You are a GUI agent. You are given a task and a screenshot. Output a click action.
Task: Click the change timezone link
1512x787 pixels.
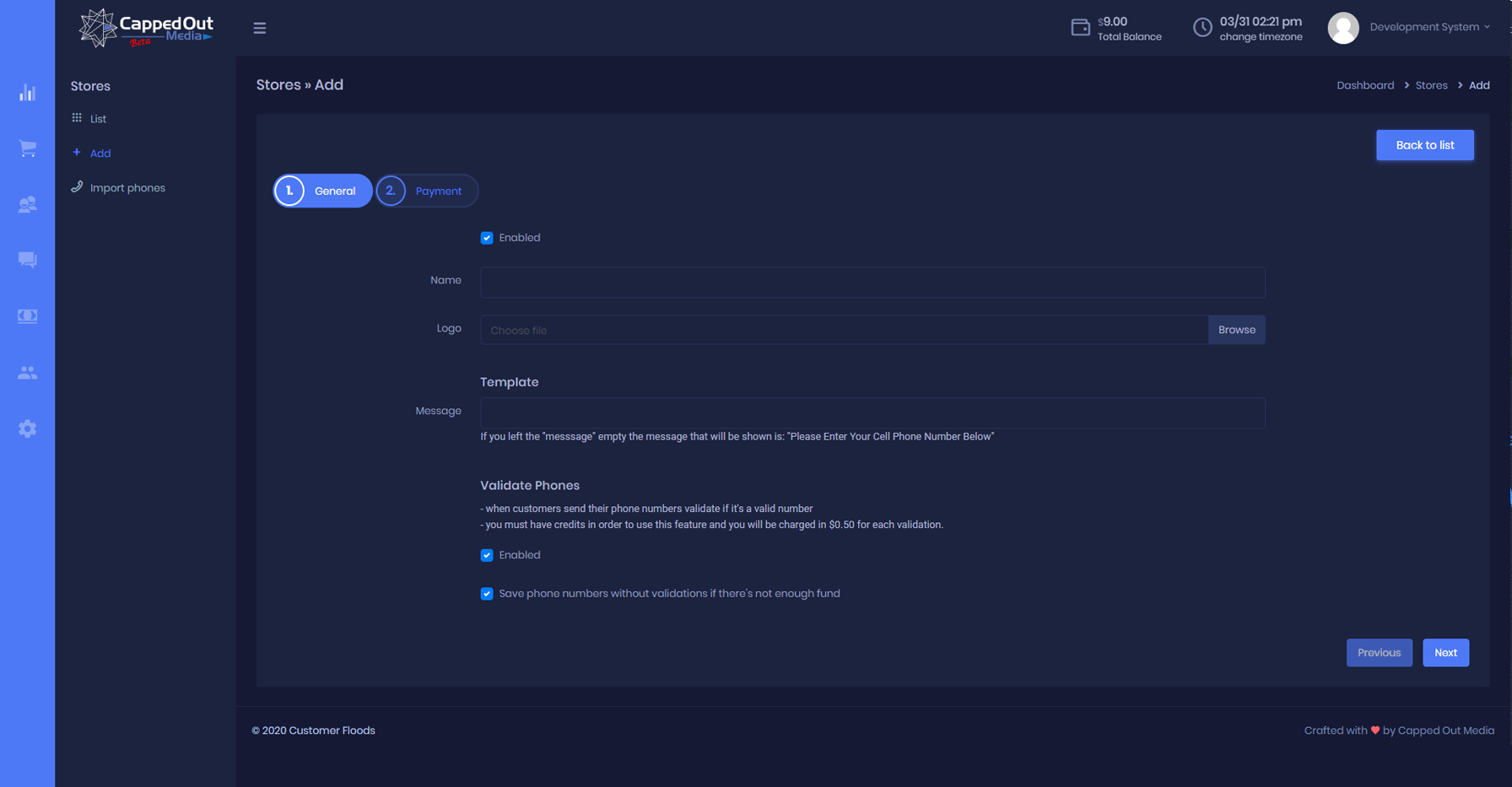pos(1261,37)
